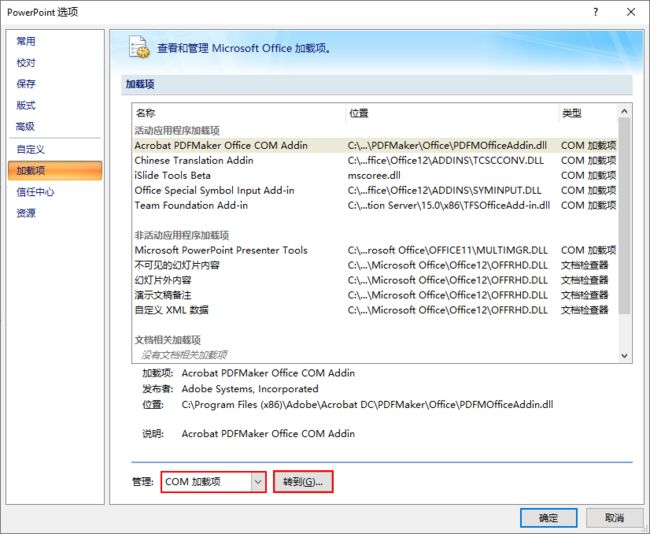Click the publisher Adobe Systems, Incorporated text
This screenshot has height=534, width=650.
pos(250,389)
